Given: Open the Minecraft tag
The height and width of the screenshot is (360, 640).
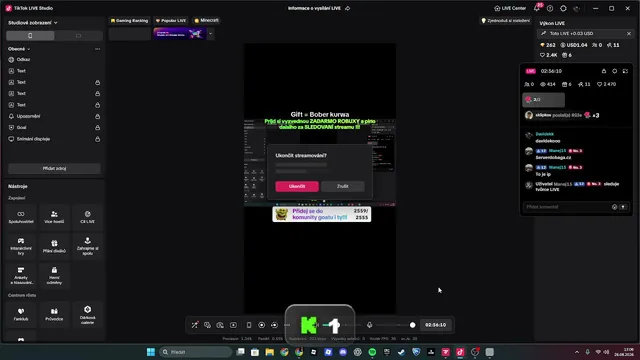Looking at the screenshot, I should click(207, 20).
